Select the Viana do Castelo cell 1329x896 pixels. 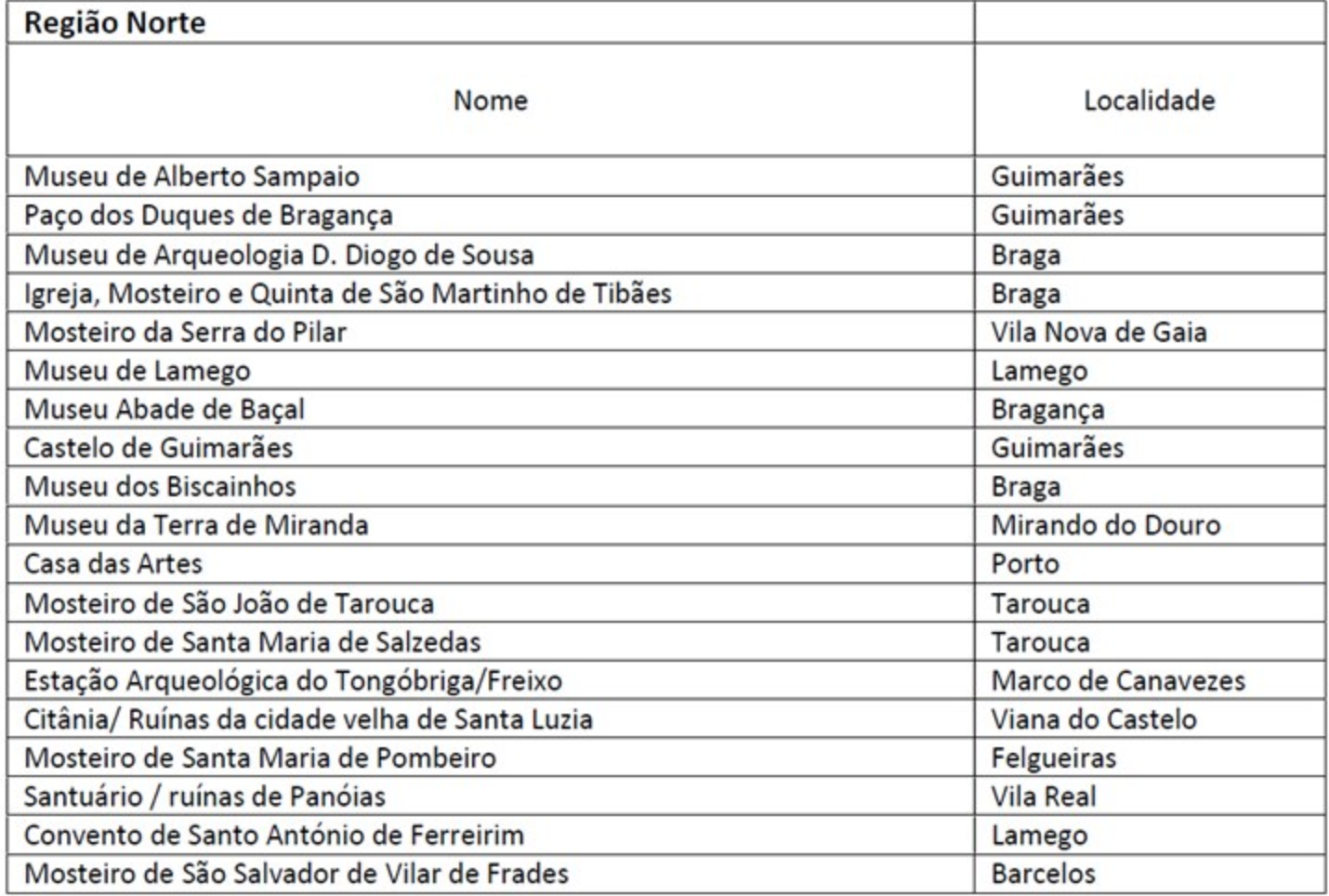pyautogui.click(x=1150, y=718)
